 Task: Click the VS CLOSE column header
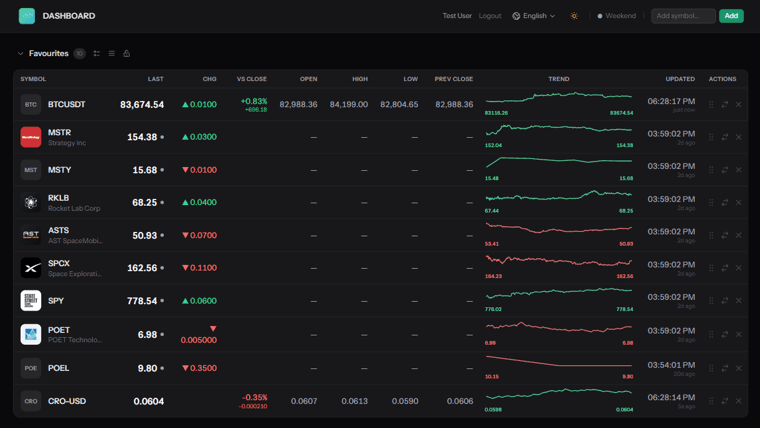pos(252,79)
